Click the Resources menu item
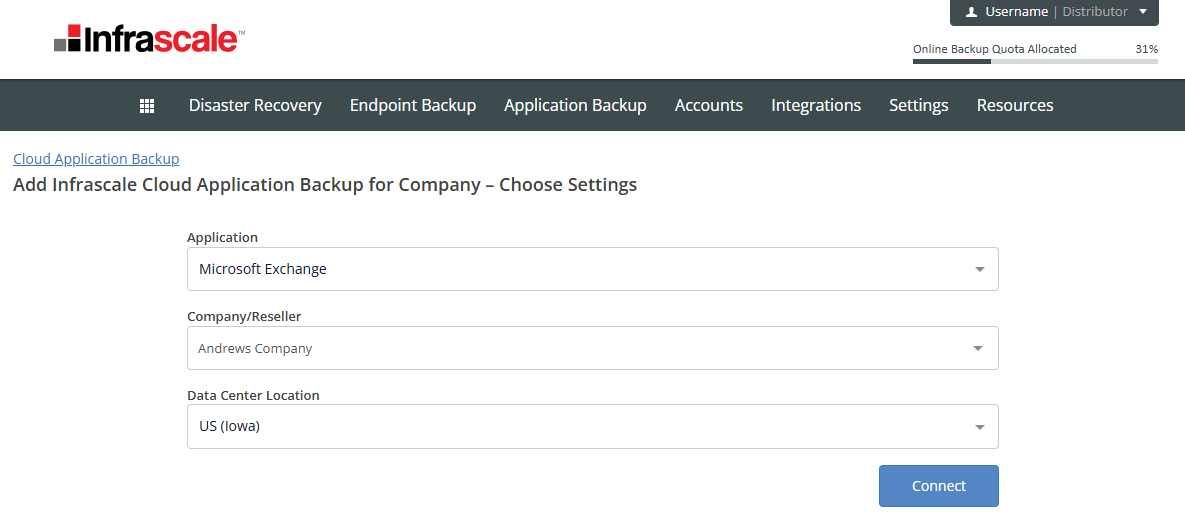 click(x=1014, y=105)
